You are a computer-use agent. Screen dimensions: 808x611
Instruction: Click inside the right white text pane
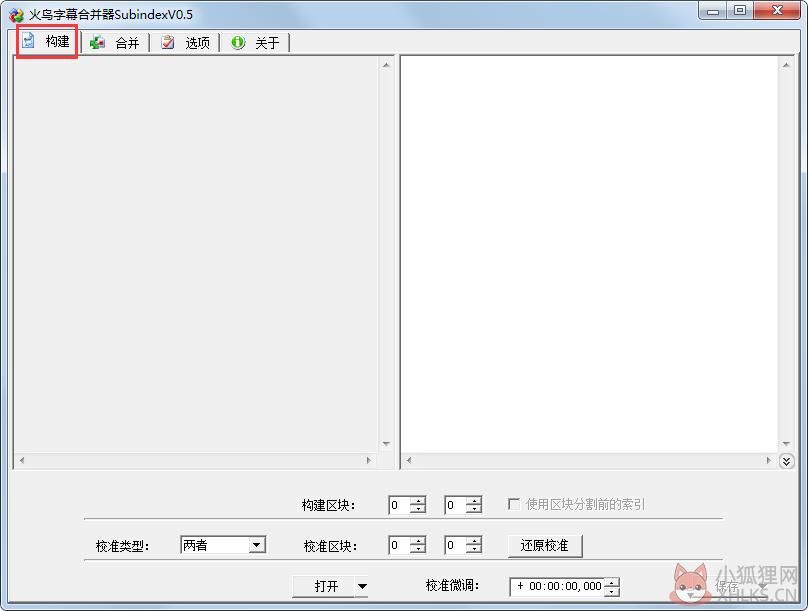pos(590,254)
